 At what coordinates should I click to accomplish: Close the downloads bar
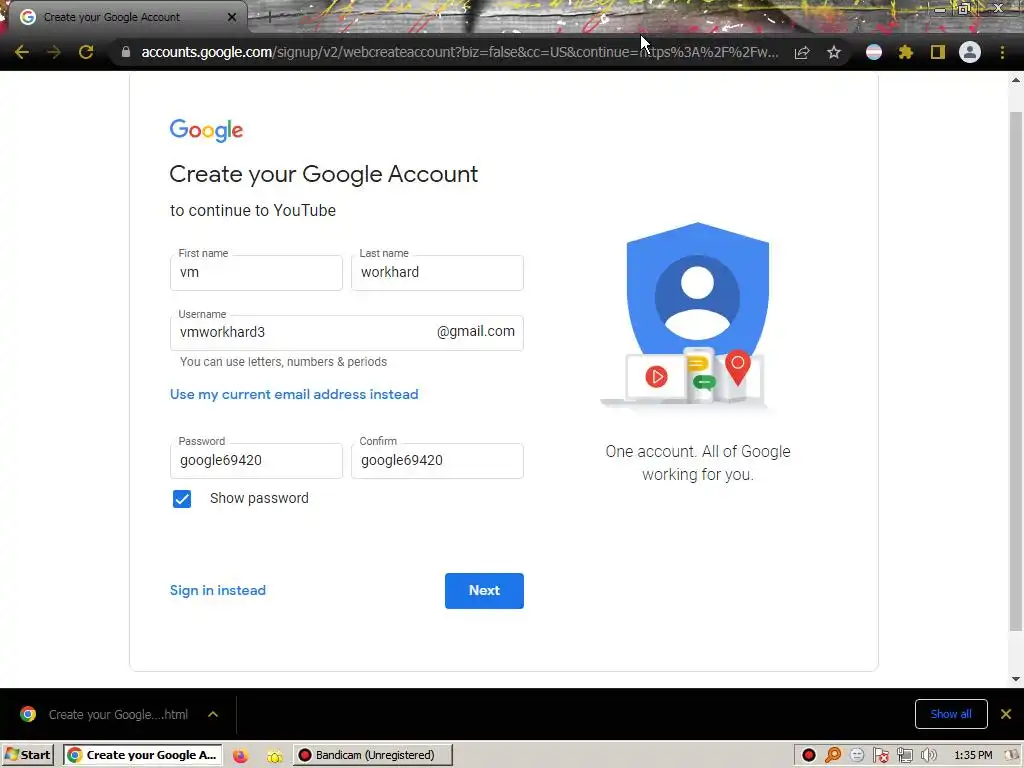pyautogui.click(x=1006, y=714)
